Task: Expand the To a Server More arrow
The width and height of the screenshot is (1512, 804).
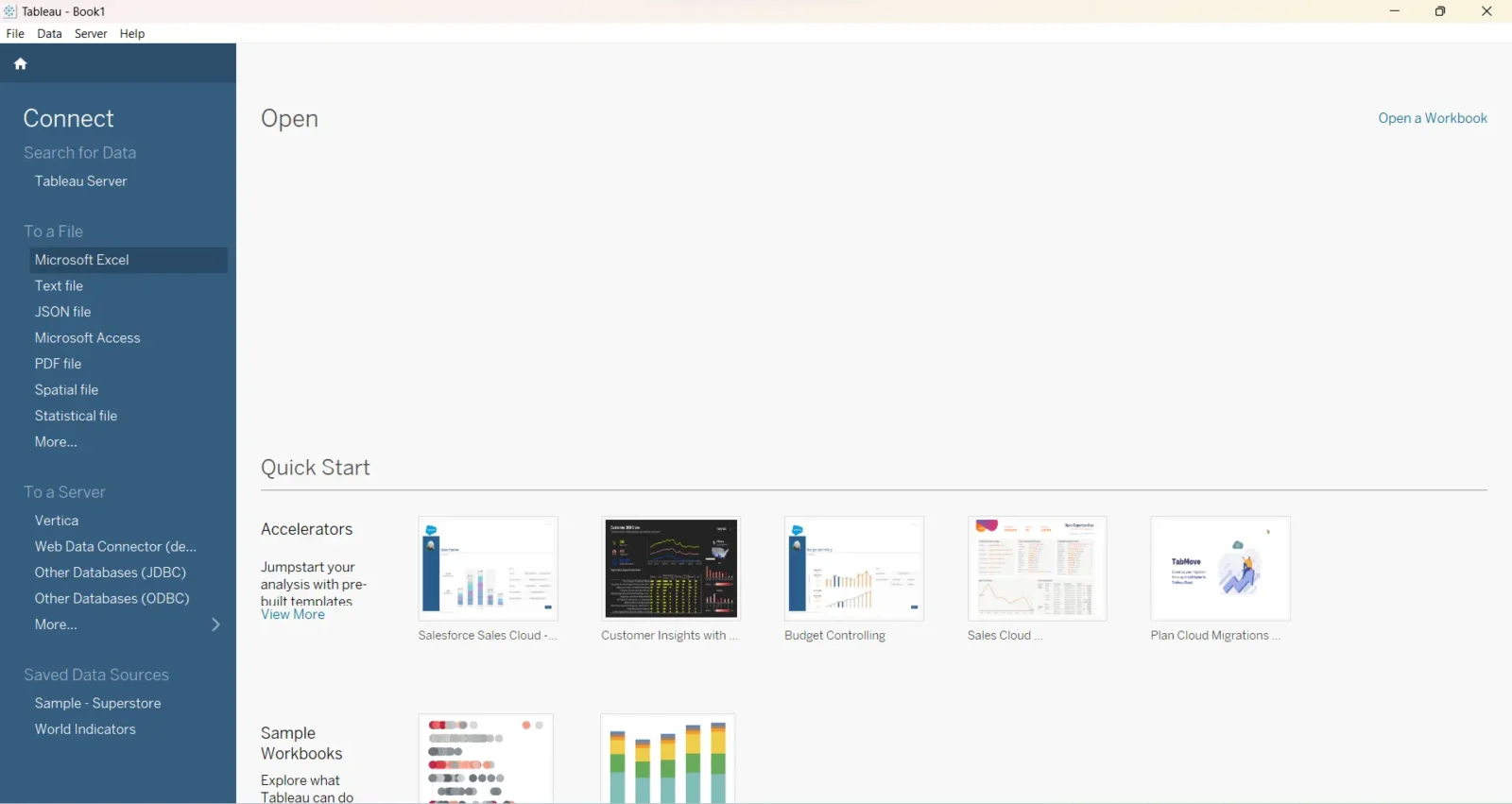Action: [x=215, y=624]
